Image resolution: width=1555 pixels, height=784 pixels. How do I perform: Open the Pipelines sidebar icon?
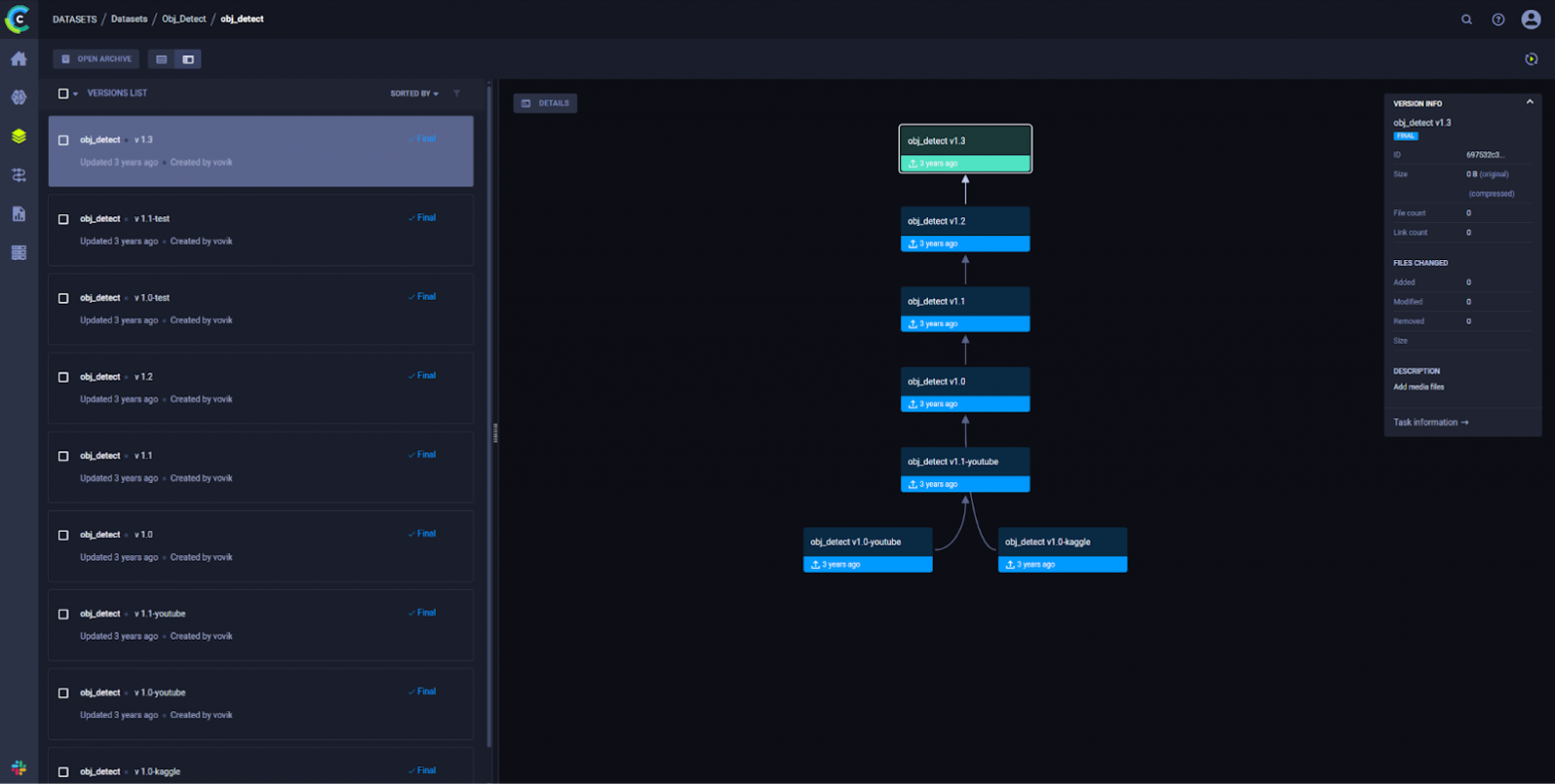tap(19, 175)
